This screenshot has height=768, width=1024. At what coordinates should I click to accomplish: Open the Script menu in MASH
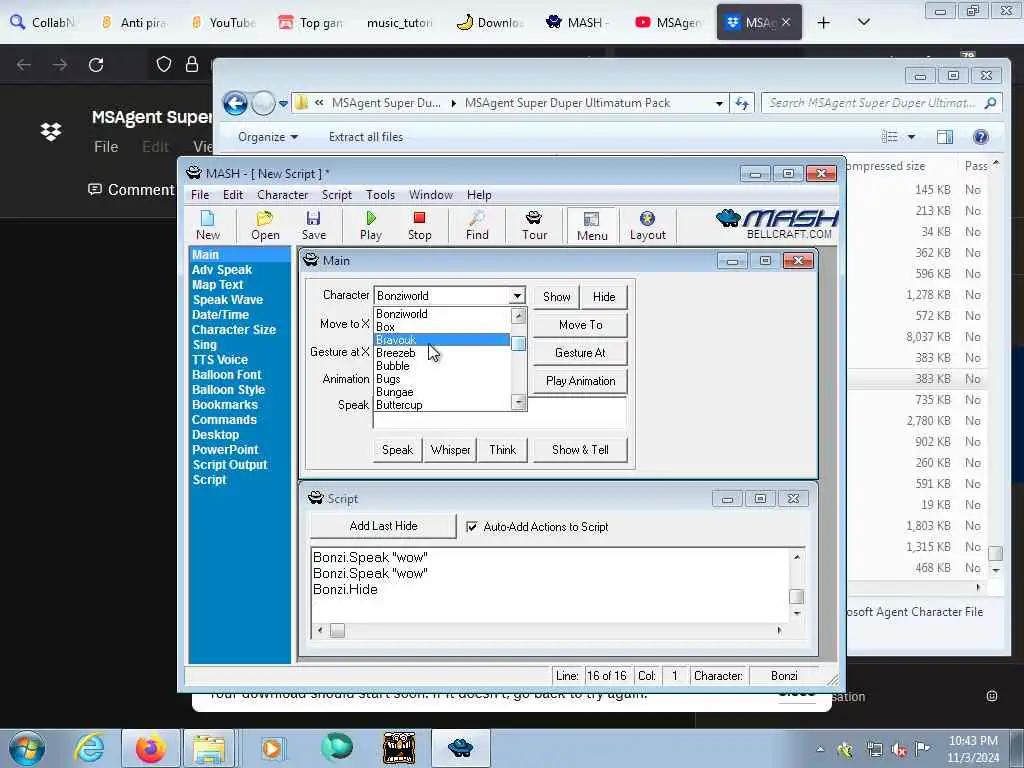[x=336, y=195]
